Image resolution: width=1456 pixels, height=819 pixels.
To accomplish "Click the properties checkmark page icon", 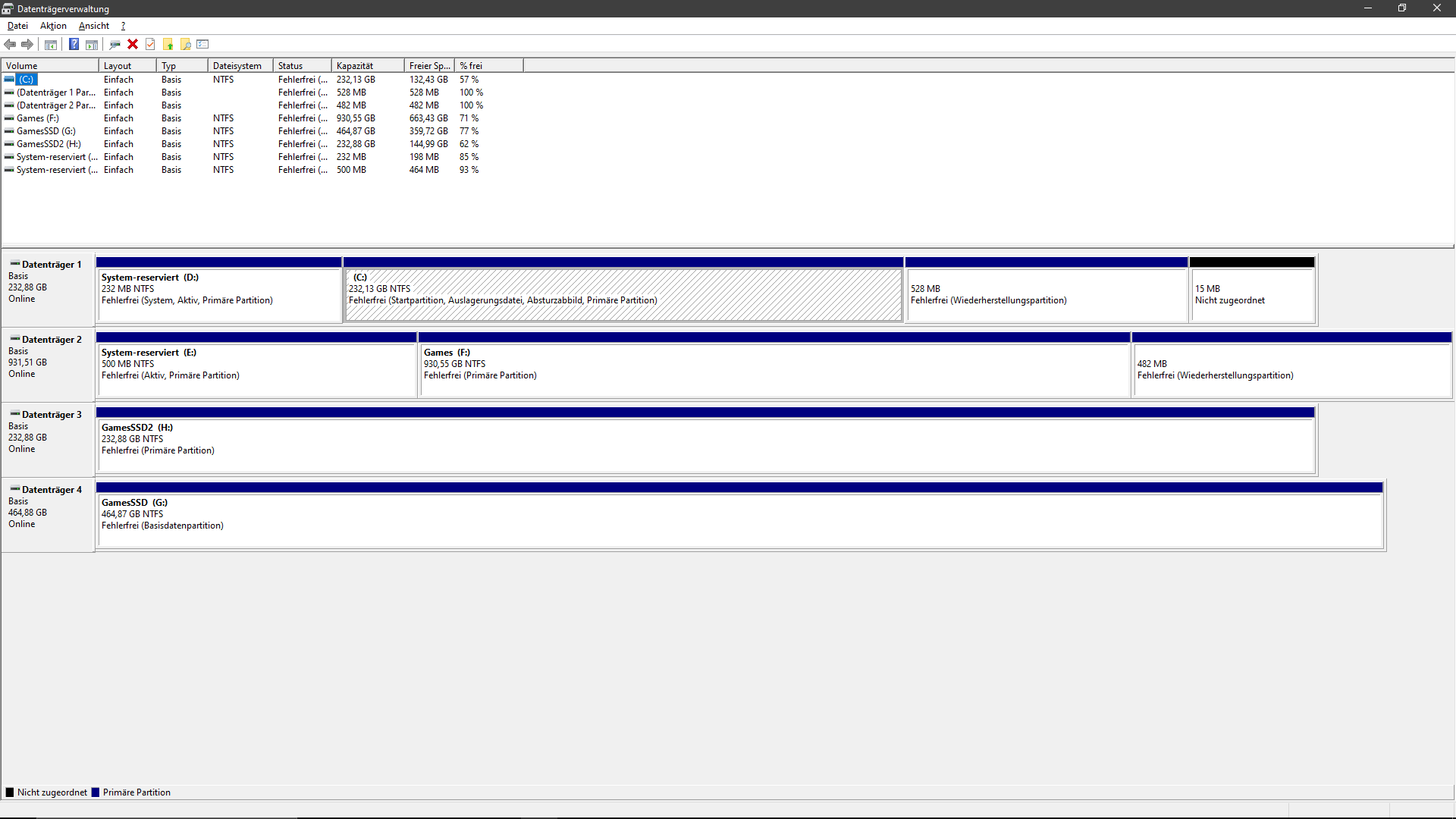I will pos(150,45).
